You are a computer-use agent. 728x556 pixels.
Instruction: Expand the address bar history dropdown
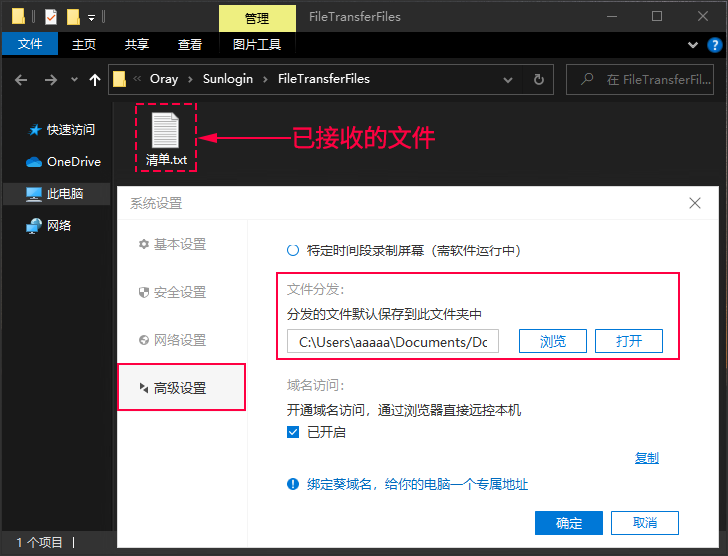click(x=511, y=80)
